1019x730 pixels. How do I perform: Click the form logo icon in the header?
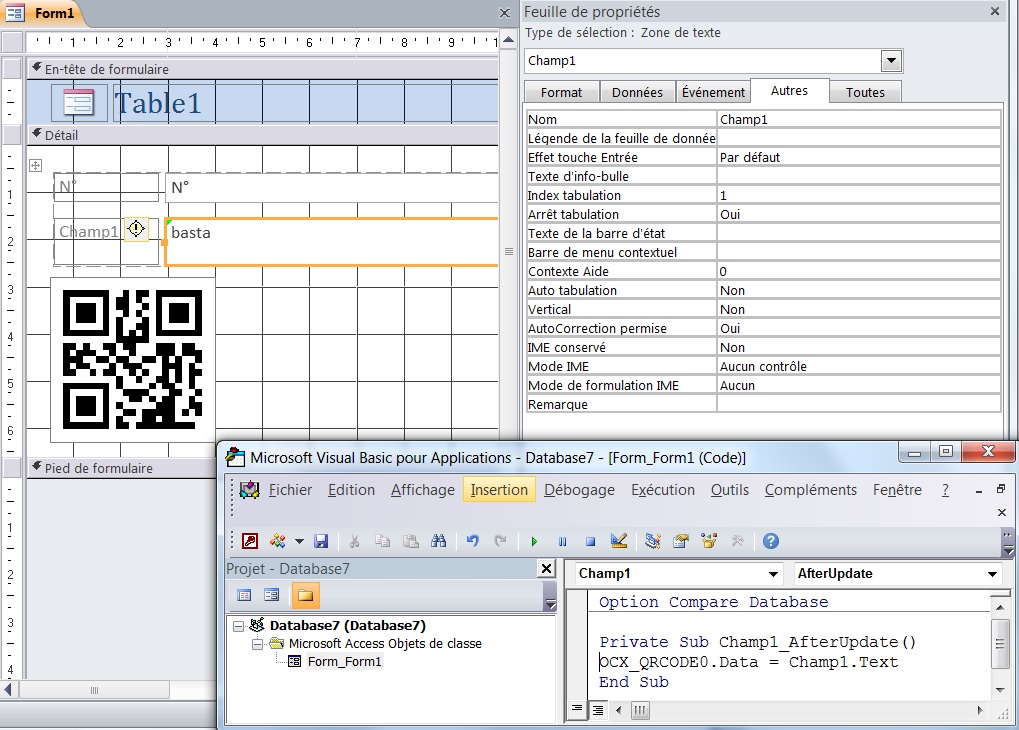[79, 103]
